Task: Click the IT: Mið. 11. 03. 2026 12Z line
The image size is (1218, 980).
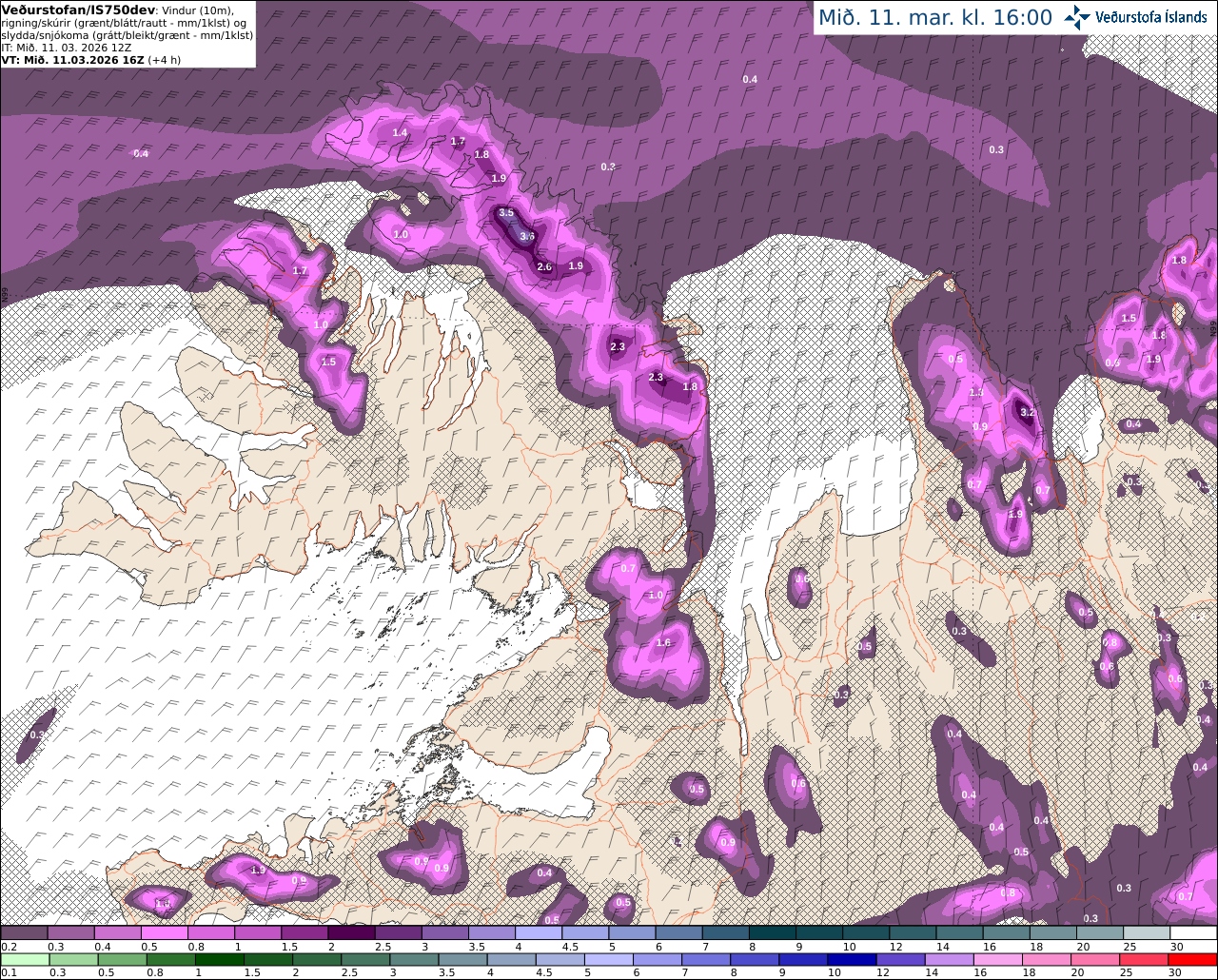Action: (67, 47)
